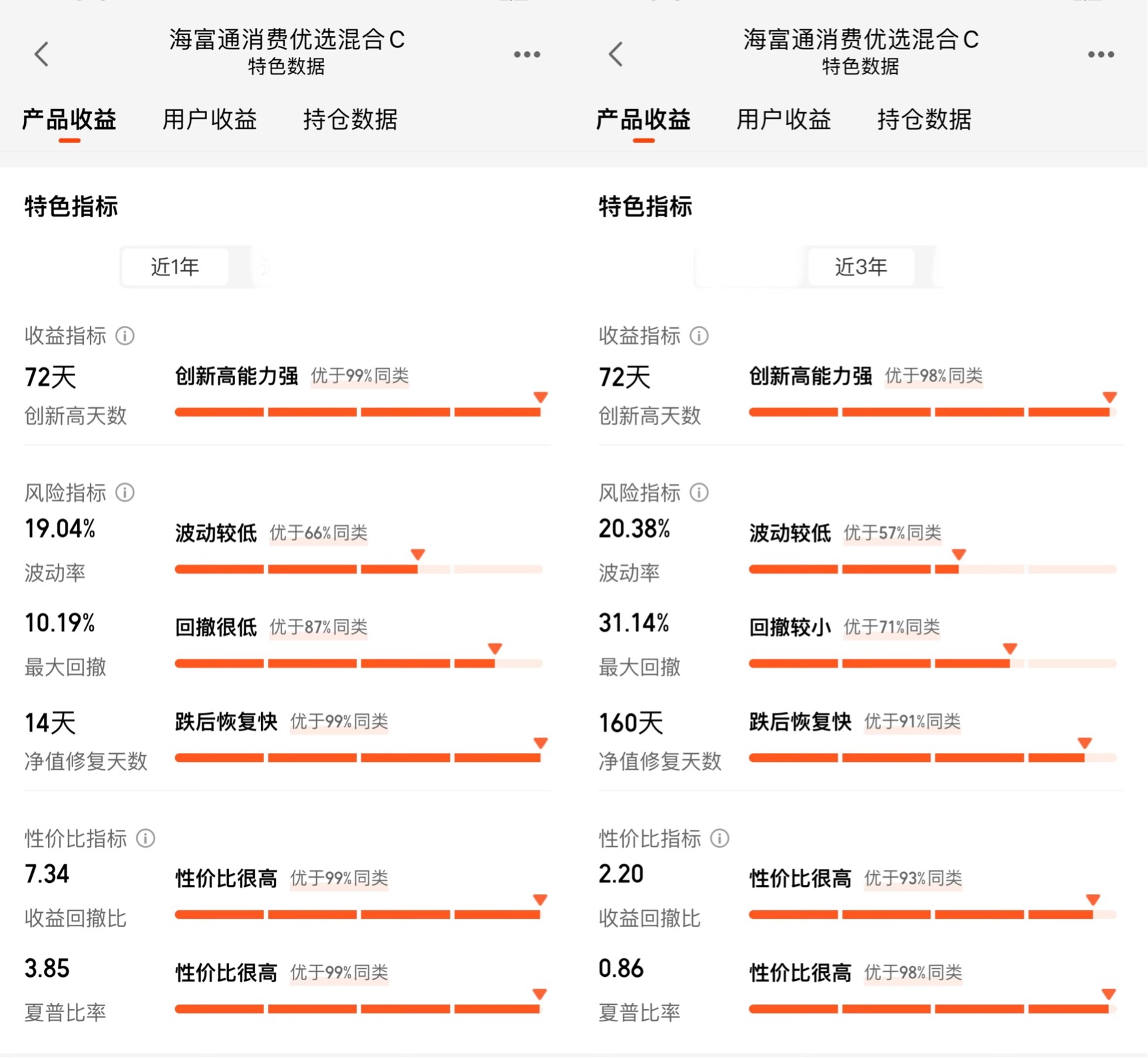Show info for 风险指标 on left screen
Image resolution: width=1148 pixels, height=1058 pixels.
tap(125, 493)
